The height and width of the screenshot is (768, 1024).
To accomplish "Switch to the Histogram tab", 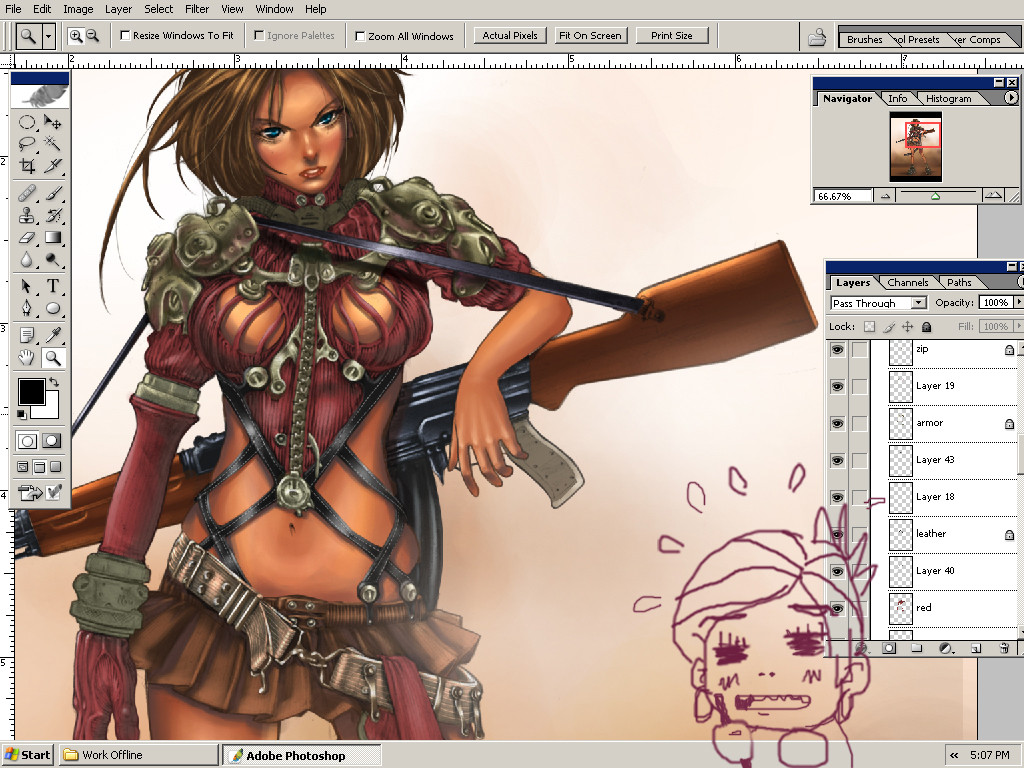I will 948,99.
